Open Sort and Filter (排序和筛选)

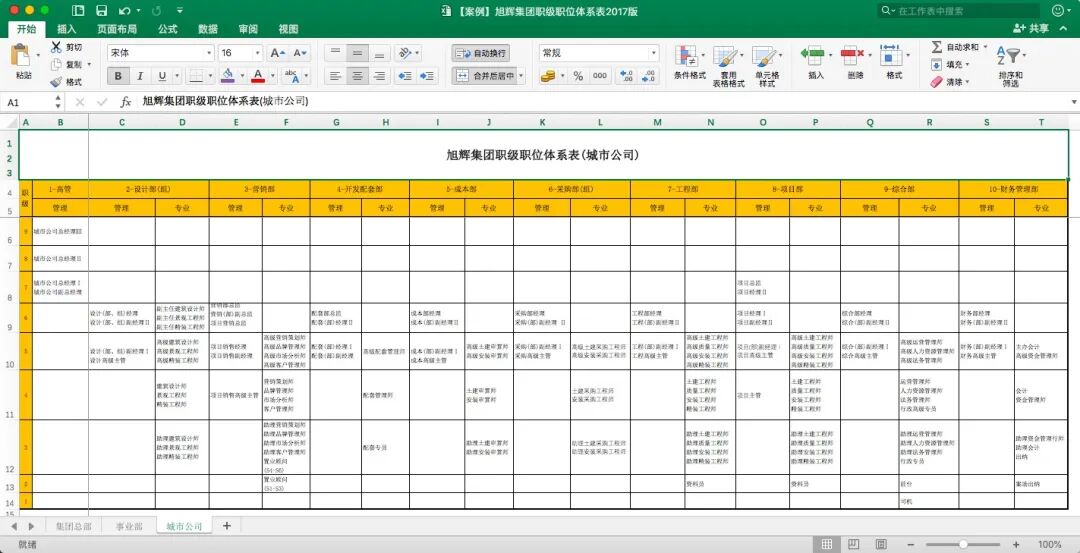pos(1010,66)
